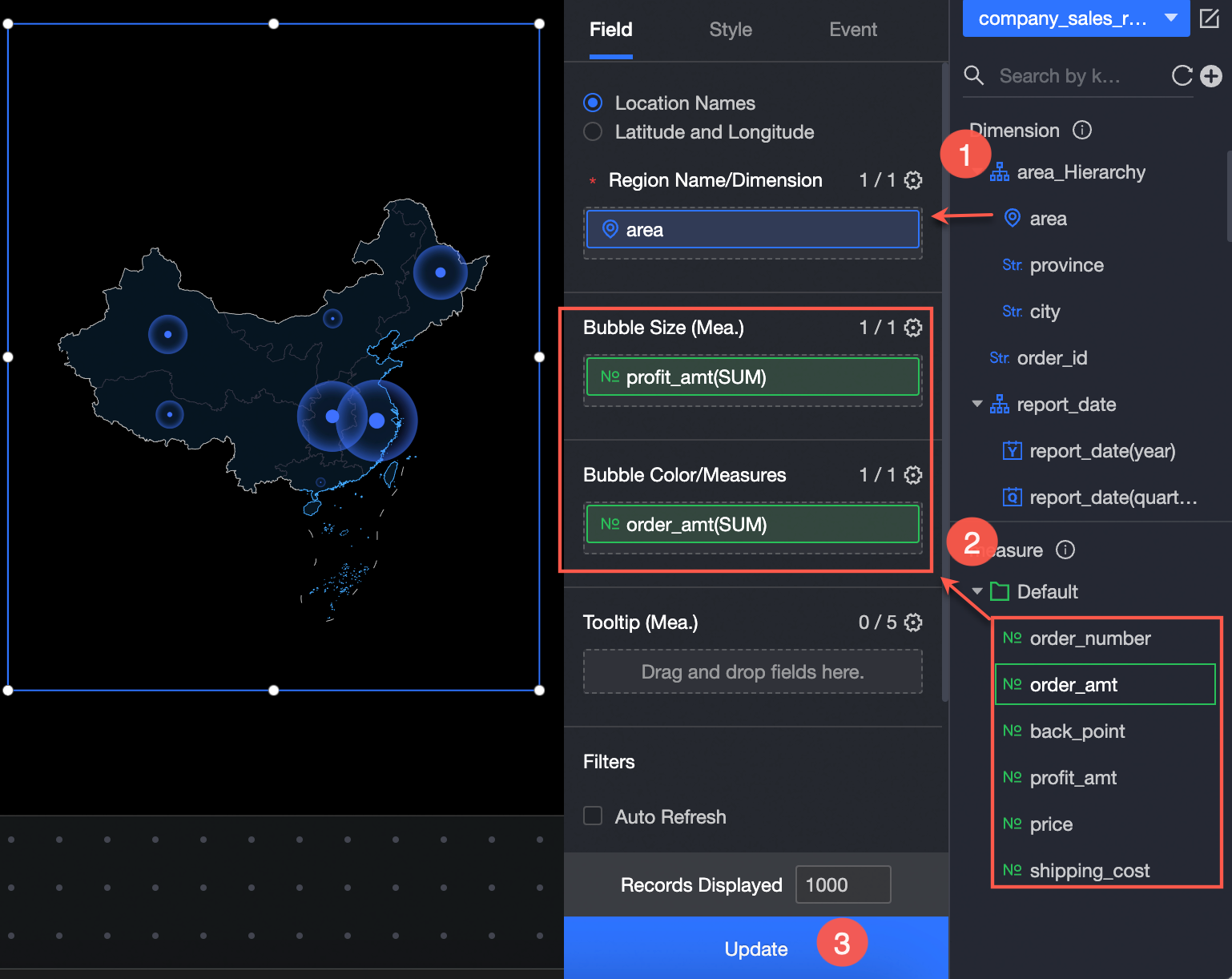Click the Records Displayed input box

tap(843, 884)
